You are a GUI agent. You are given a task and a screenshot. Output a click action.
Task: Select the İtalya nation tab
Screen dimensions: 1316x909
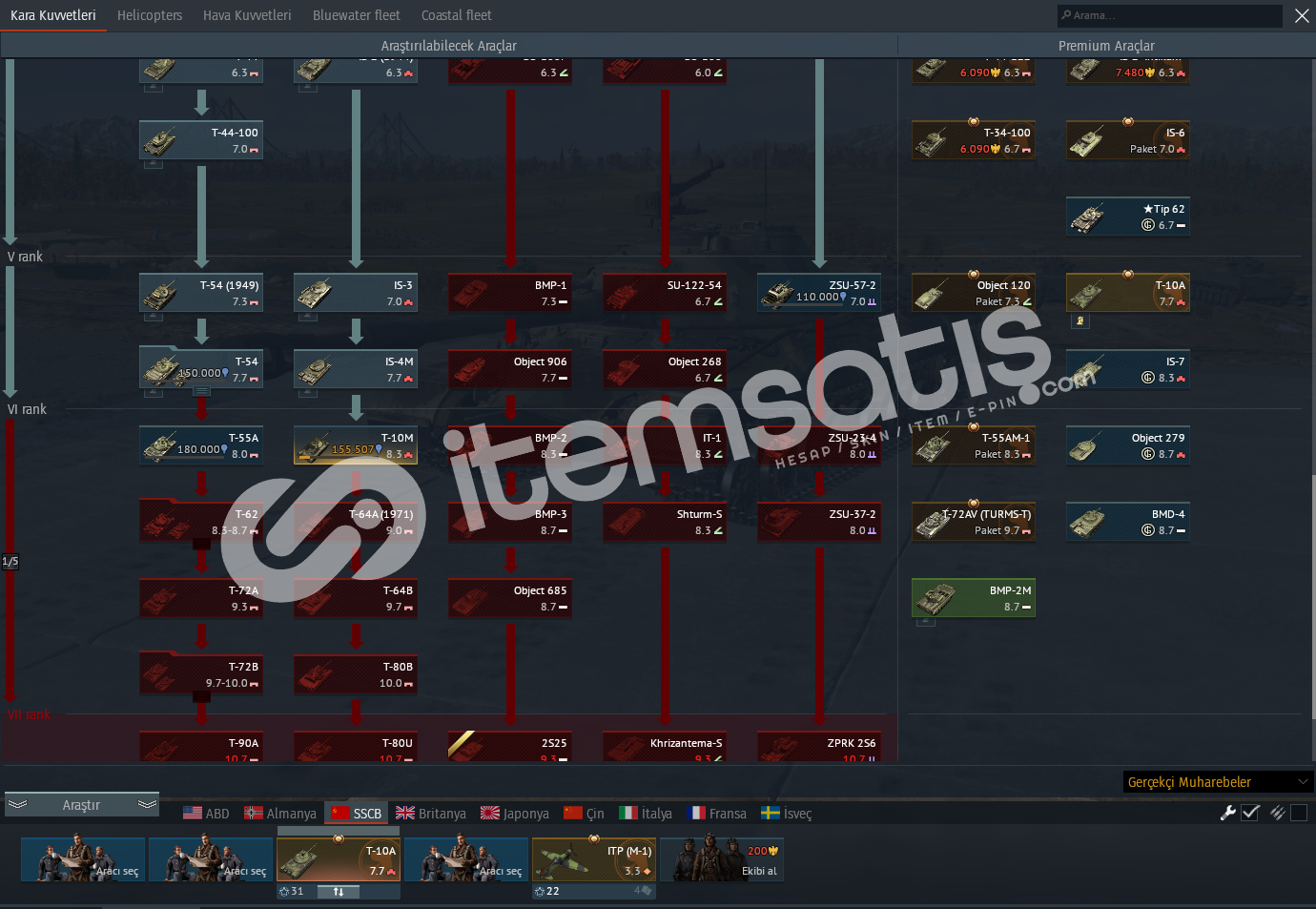click(646, 814)
